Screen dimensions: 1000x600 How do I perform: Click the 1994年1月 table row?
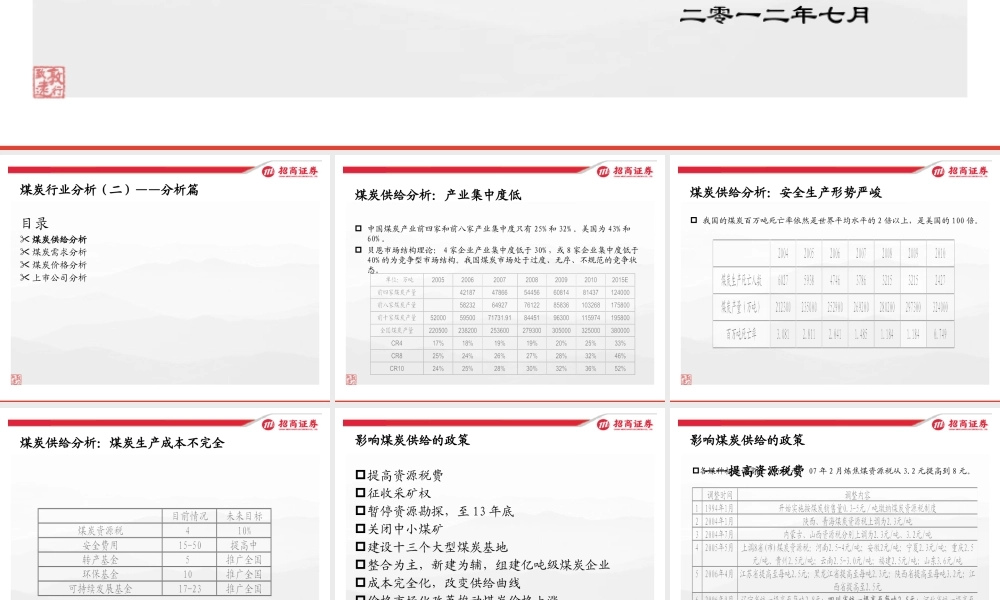(834, 508)
